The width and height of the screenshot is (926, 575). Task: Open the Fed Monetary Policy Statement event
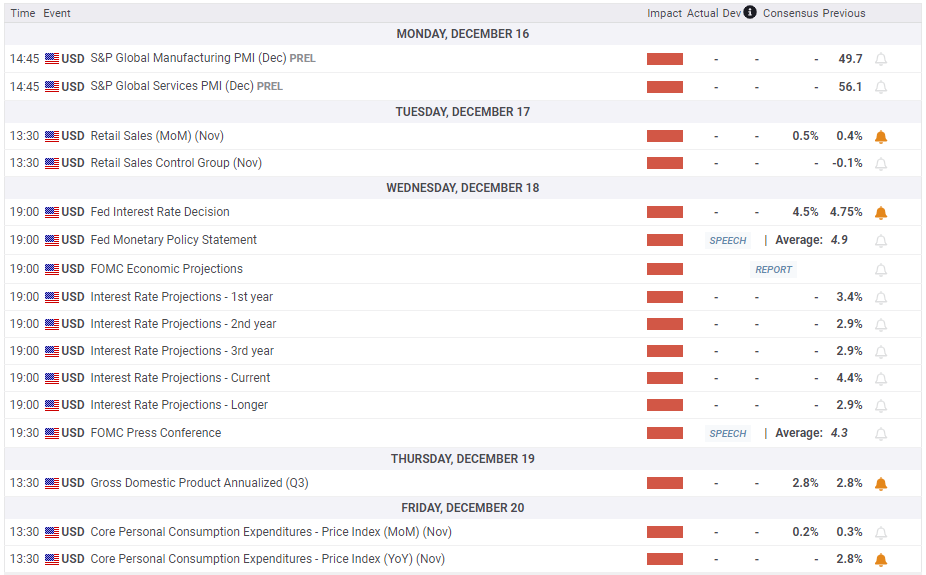pyautogui.click(x=173, y=240)
